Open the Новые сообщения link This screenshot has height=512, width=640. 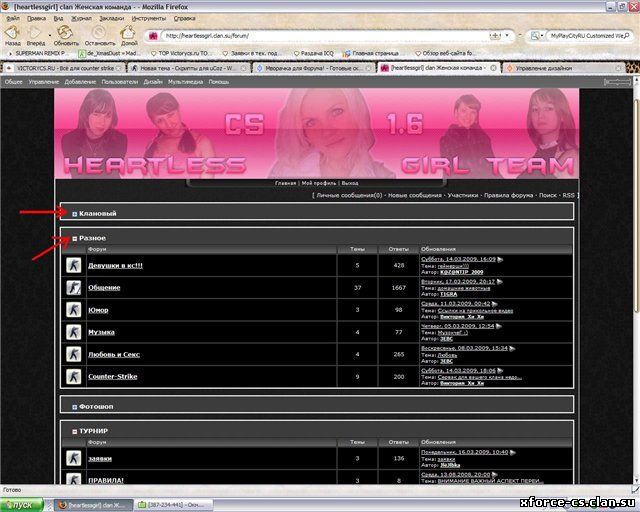click(x=415, y=196)
